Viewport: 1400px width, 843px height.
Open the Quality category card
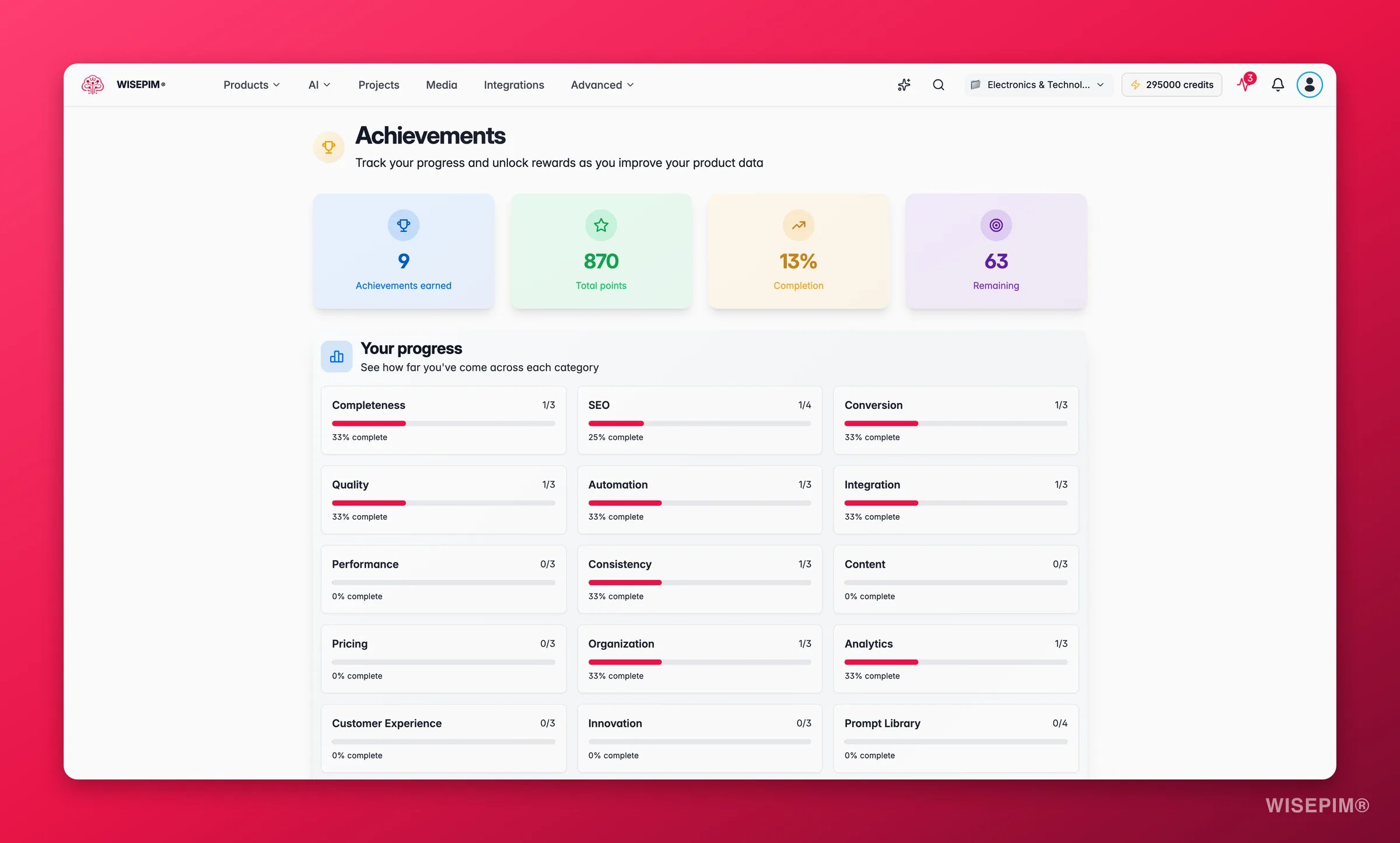(x=443, y=499)
